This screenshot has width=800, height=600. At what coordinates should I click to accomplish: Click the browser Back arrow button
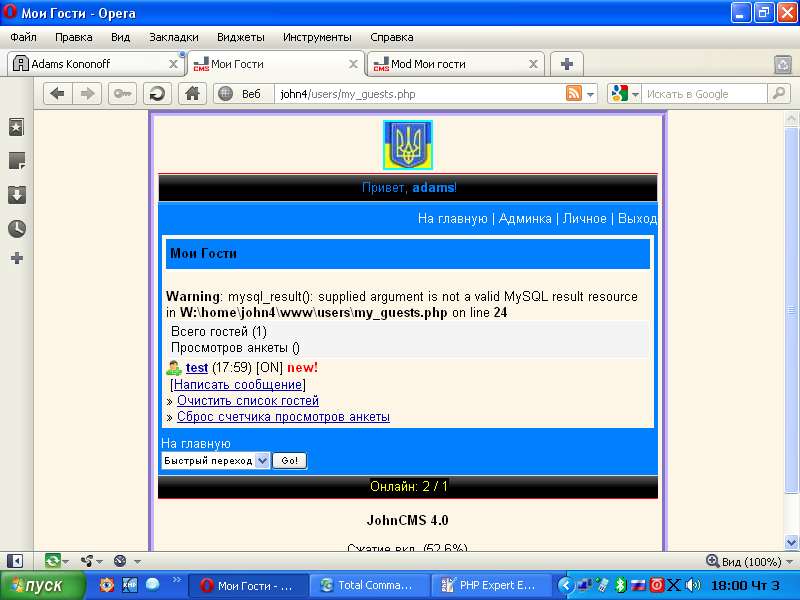[x=57, y=94]
